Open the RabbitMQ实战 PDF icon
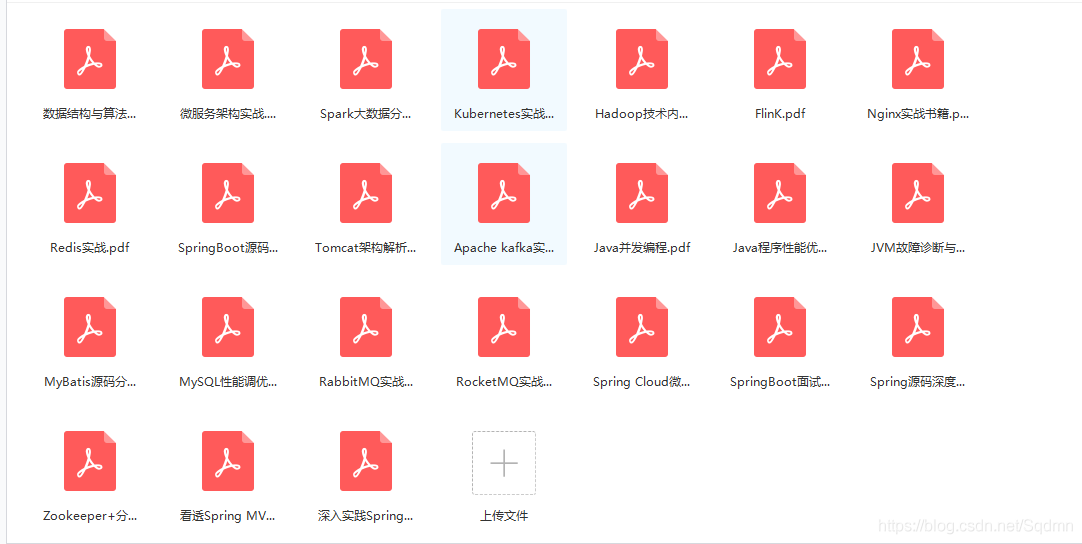 tap(366, 327)
